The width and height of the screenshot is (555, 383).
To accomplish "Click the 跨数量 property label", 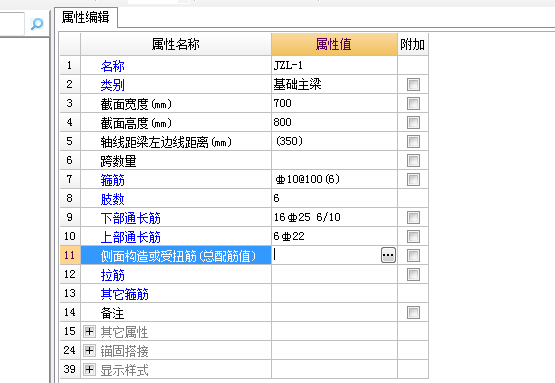I will tap(119, 161).
